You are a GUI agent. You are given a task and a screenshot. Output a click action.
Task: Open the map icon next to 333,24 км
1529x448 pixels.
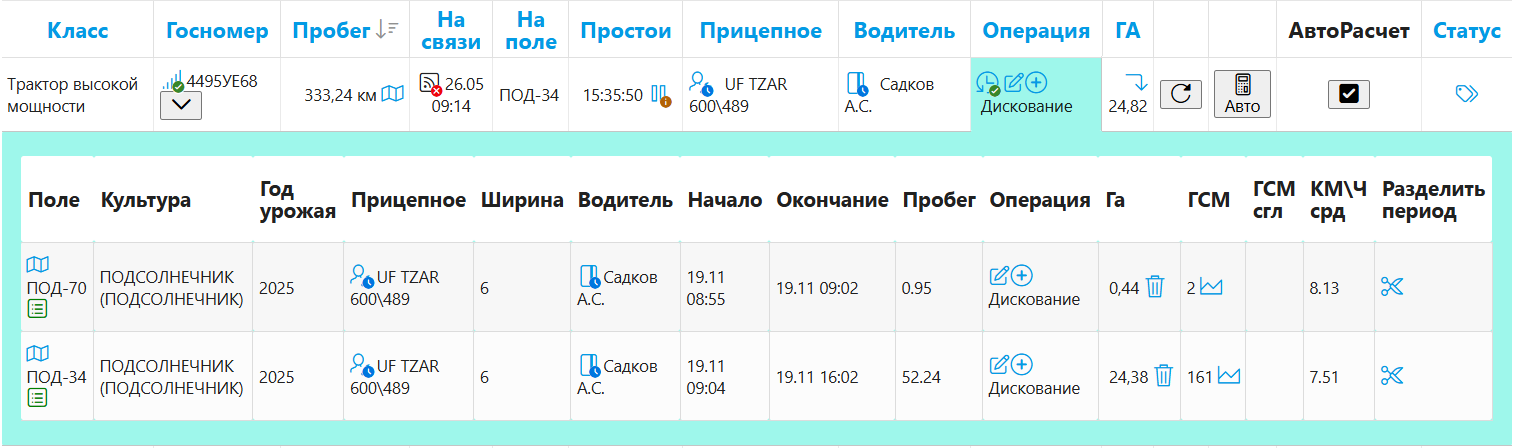pos(393,94)
